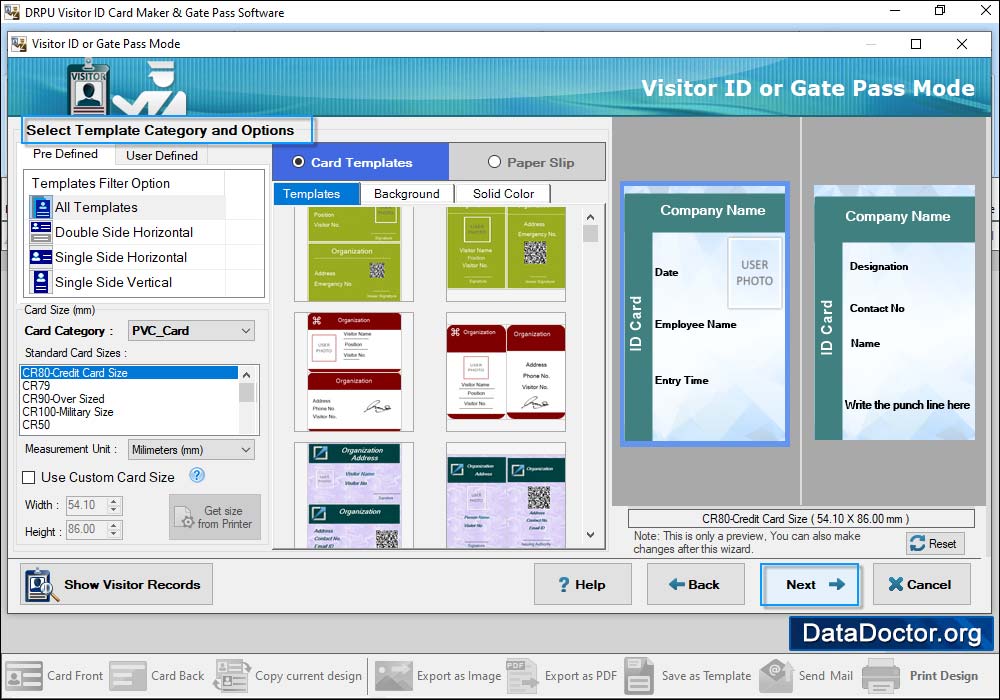Select All Templates filter option
This screenshot has height=700, width=1000.
pyautogui.click(x=128, y=208)
